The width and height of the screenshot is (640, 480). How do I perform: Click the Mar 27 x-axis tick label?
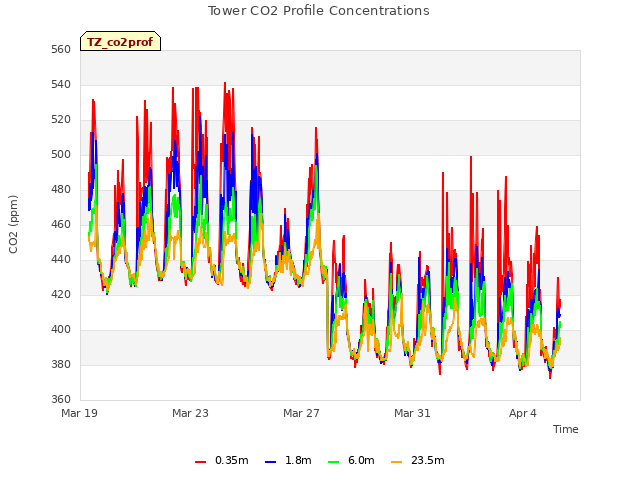301,413
